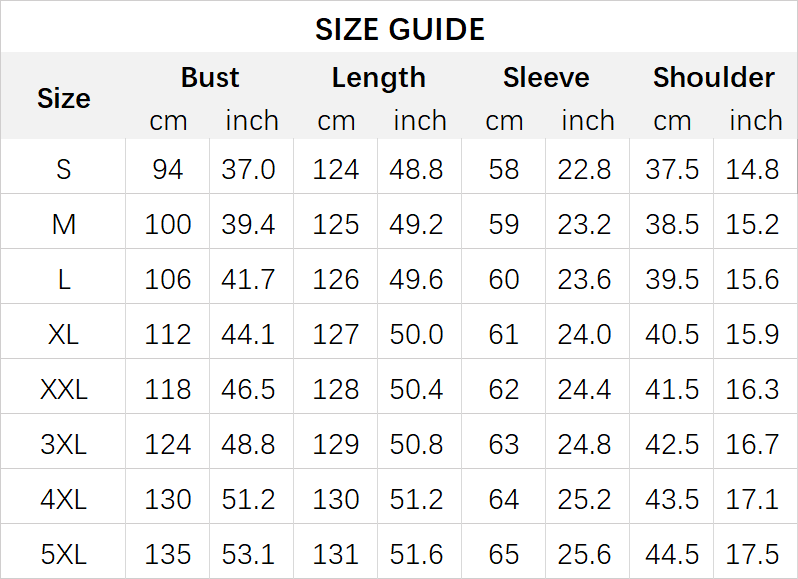Screen dimensions: 798x579
Task: Click the 5XL size row label
Action: (x=63, y=554)
